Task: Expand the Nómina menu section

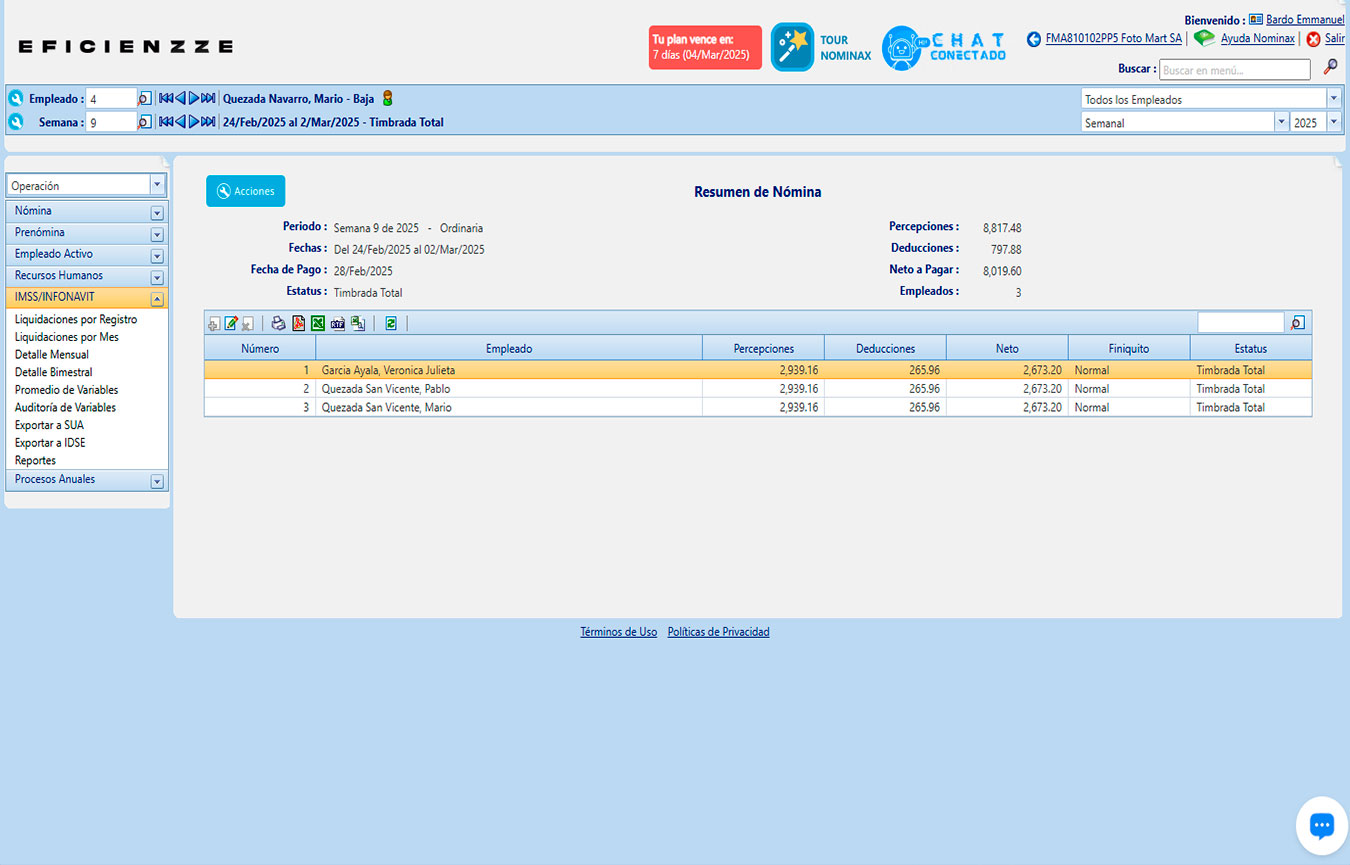Action: pos(156,212)
